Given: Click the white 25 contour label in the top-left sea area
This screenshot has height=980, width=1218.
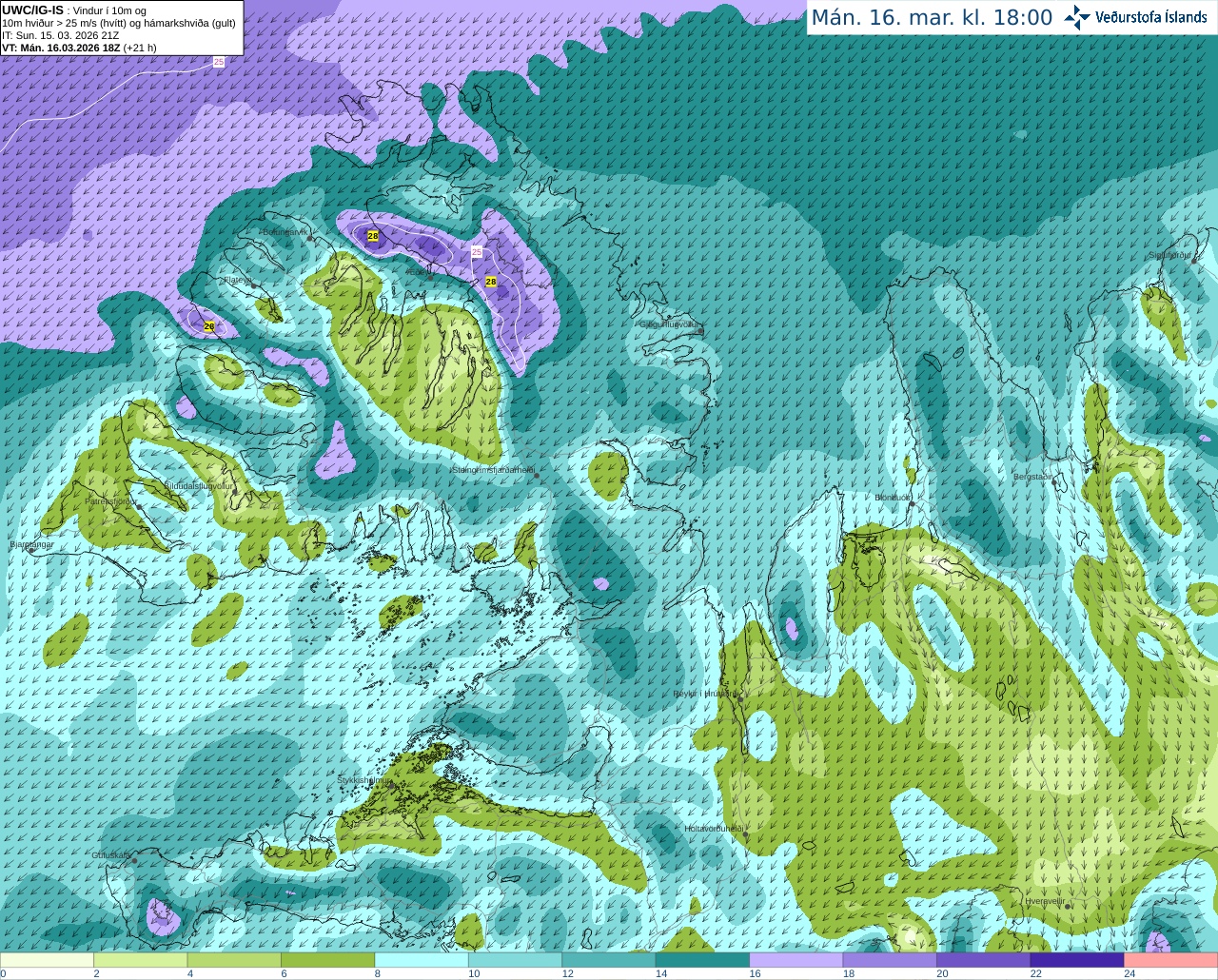Looking at the screenshot, I should pyautogui.click(x=219, y=62).
